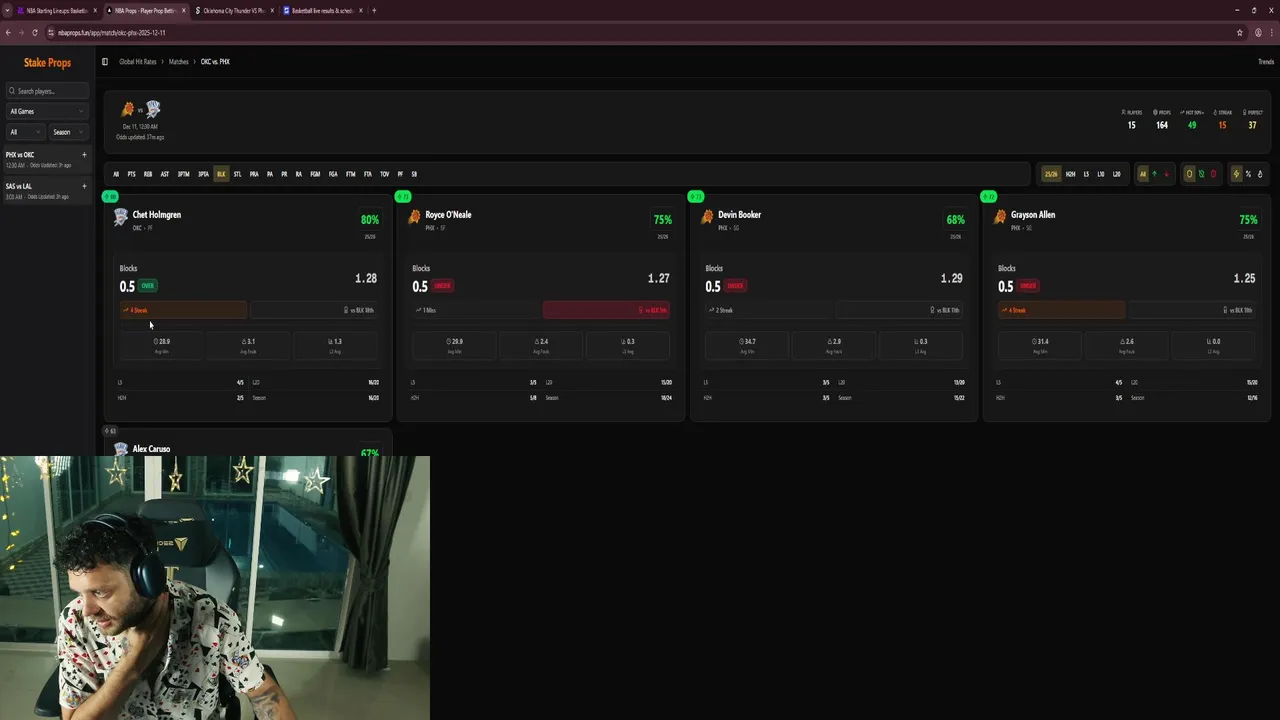Filter by red down-arrow unders
Screen dimensions: 1280x720
coord(1167,174)
